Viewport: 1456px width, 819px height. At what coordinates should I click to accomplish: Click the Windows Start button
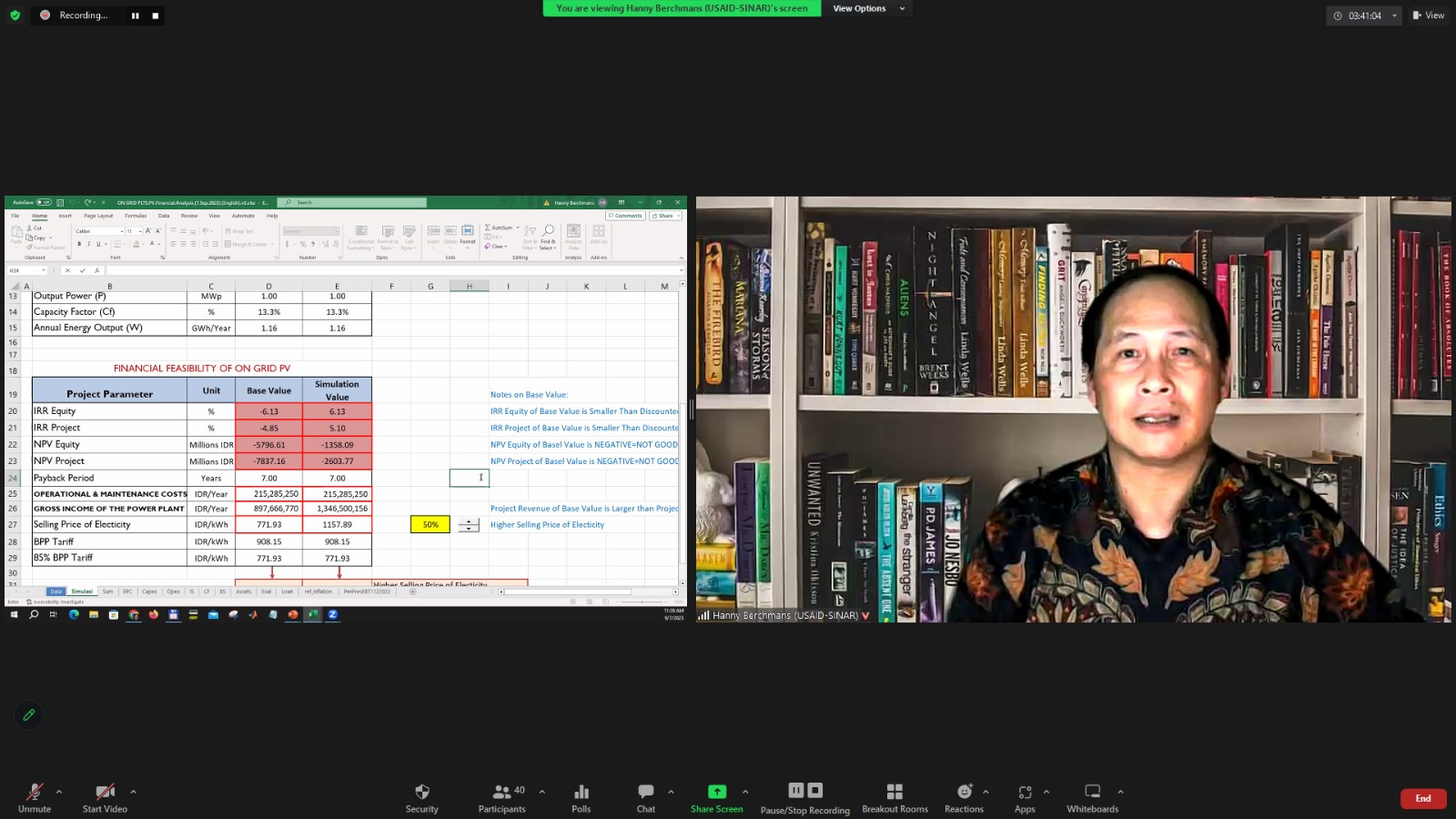pyautogui.click(x=14, y=614)
